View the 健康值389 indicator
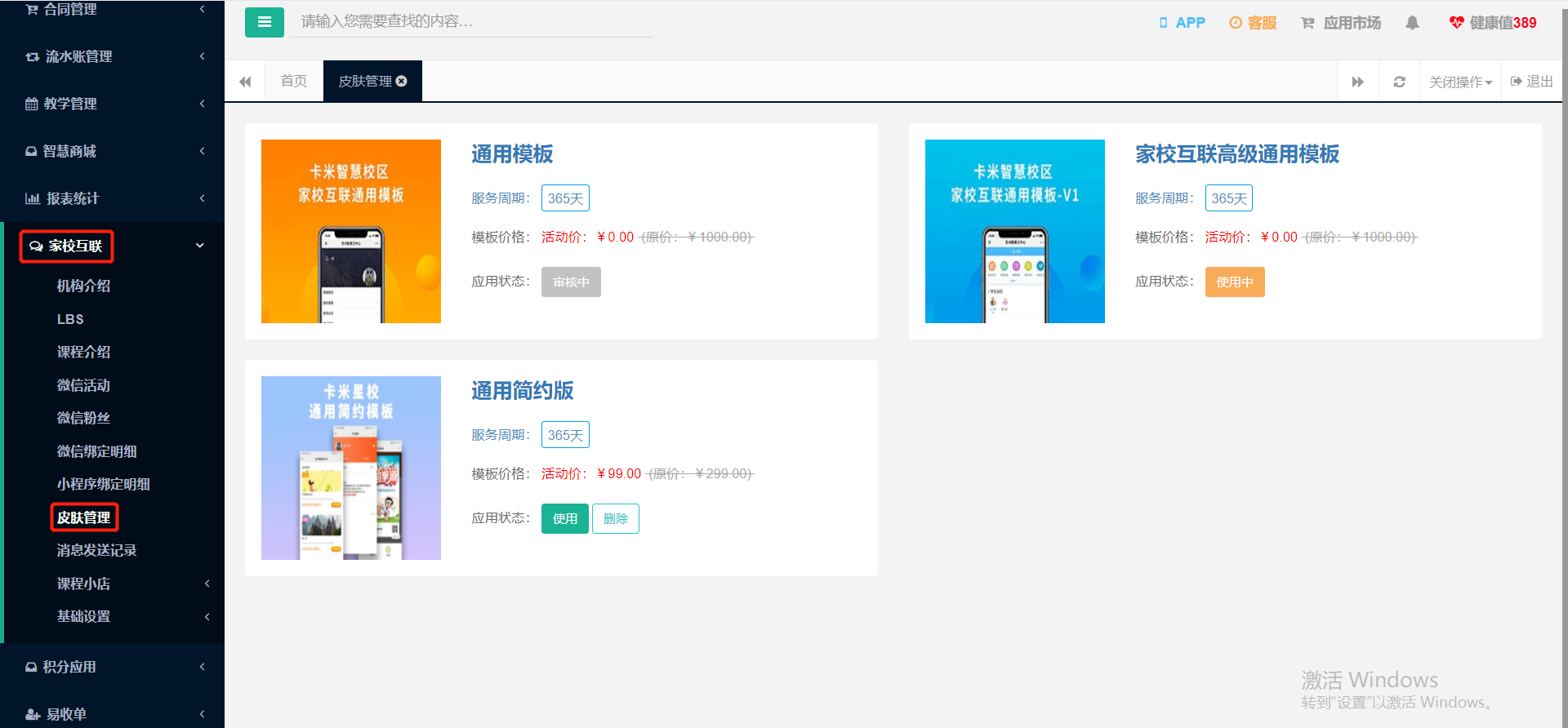The image size is (1568, 728). point(1493,23)
